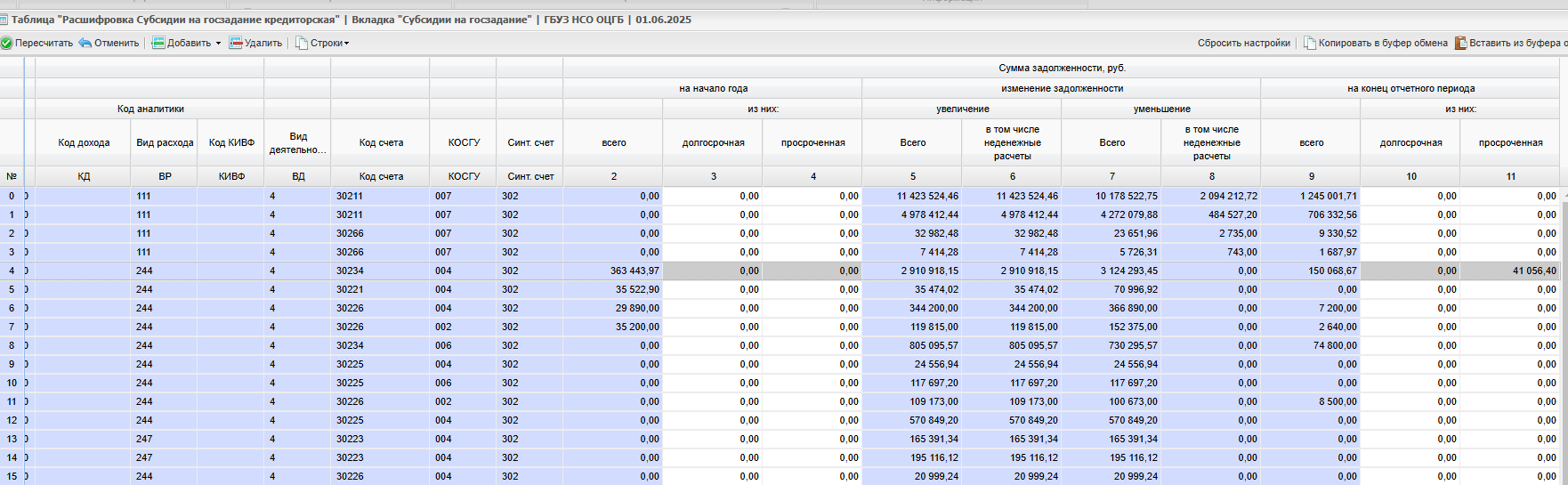Click the Код счета column header
Viewport: 1568px width, 485px height.
[381, 142]
